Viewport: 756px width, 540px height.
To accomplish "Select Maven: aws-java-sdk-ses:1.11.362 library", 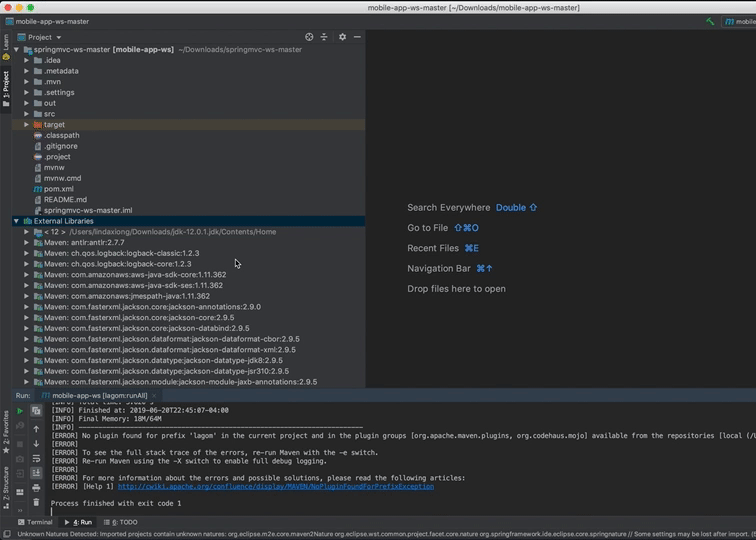I will pos(133,285).
